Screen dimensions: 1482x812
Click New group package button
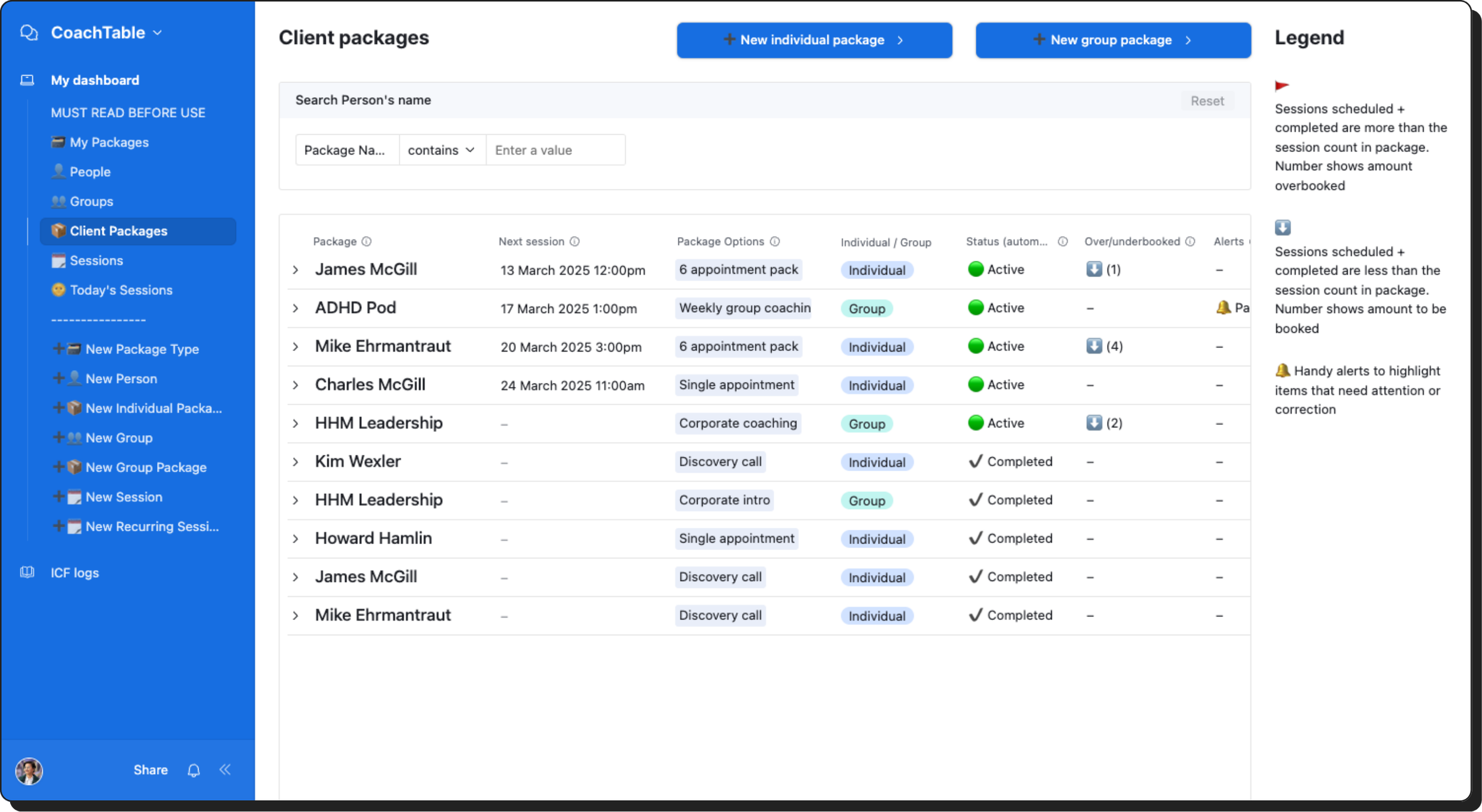(x=1113, y=40)
